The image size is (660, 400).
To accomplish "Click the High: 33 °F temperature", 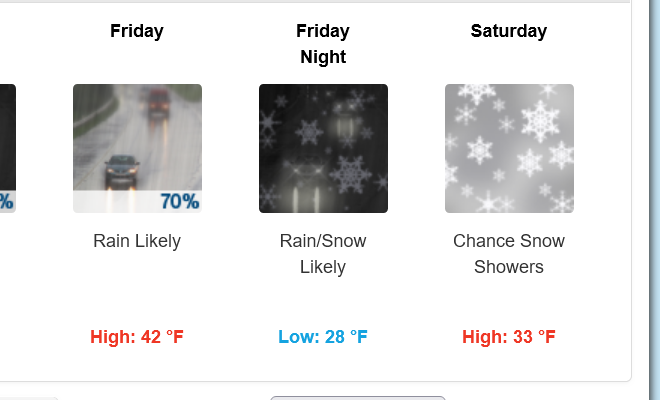I will coord(509,337).
